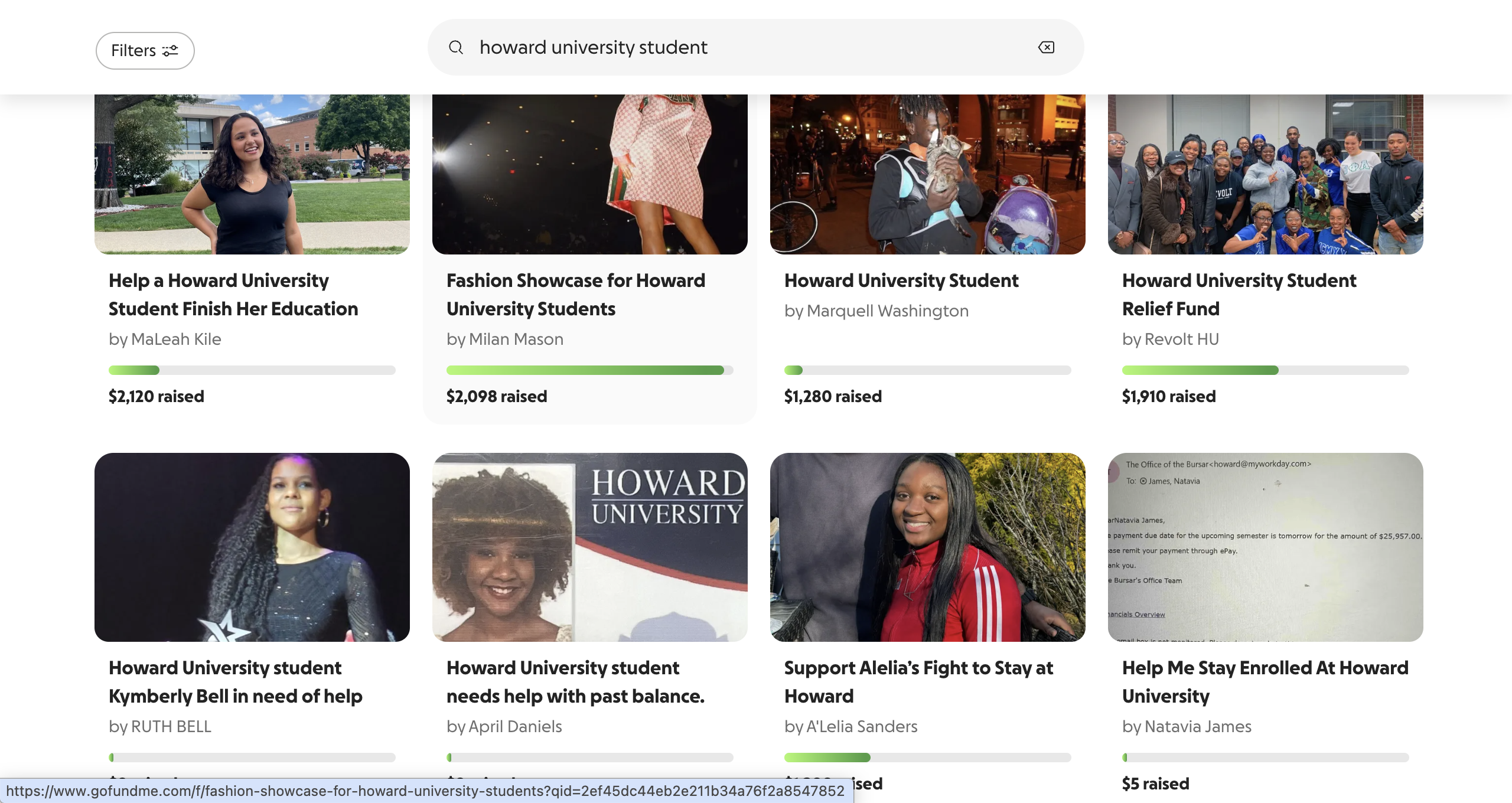The height and width of the screenshot is (803, 1512).
Task: Click the $1,280 raised amount text
Action: 833,396
